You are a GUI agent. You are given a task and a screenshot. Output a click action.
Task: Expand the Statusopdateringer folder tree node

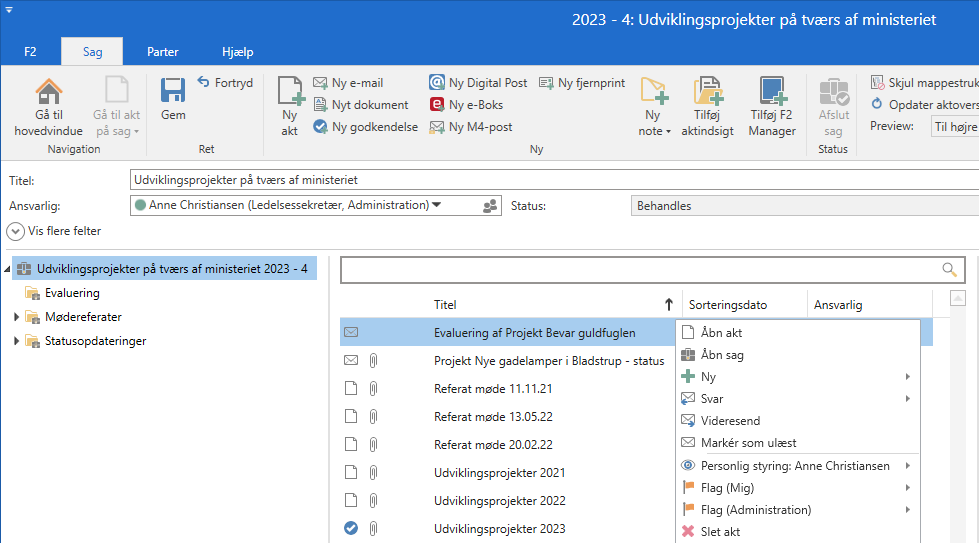(16, 341)
